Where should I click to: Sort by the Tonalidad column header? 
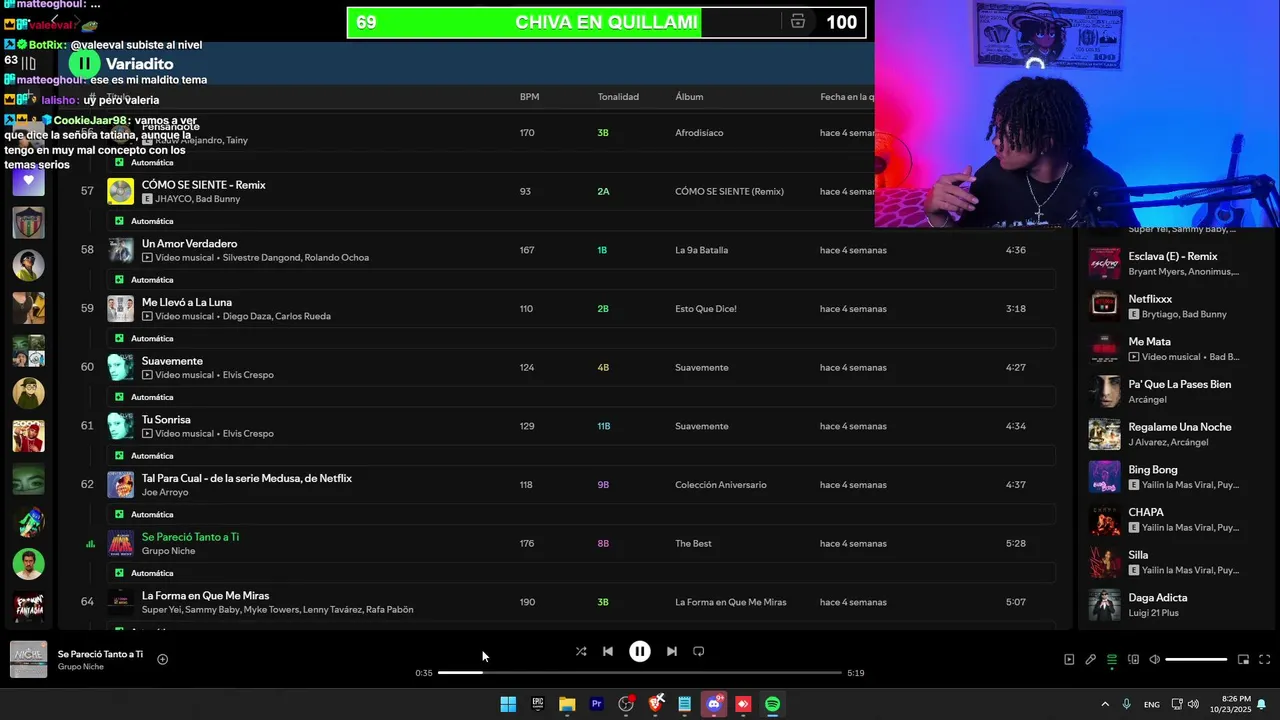pos(618,97)
